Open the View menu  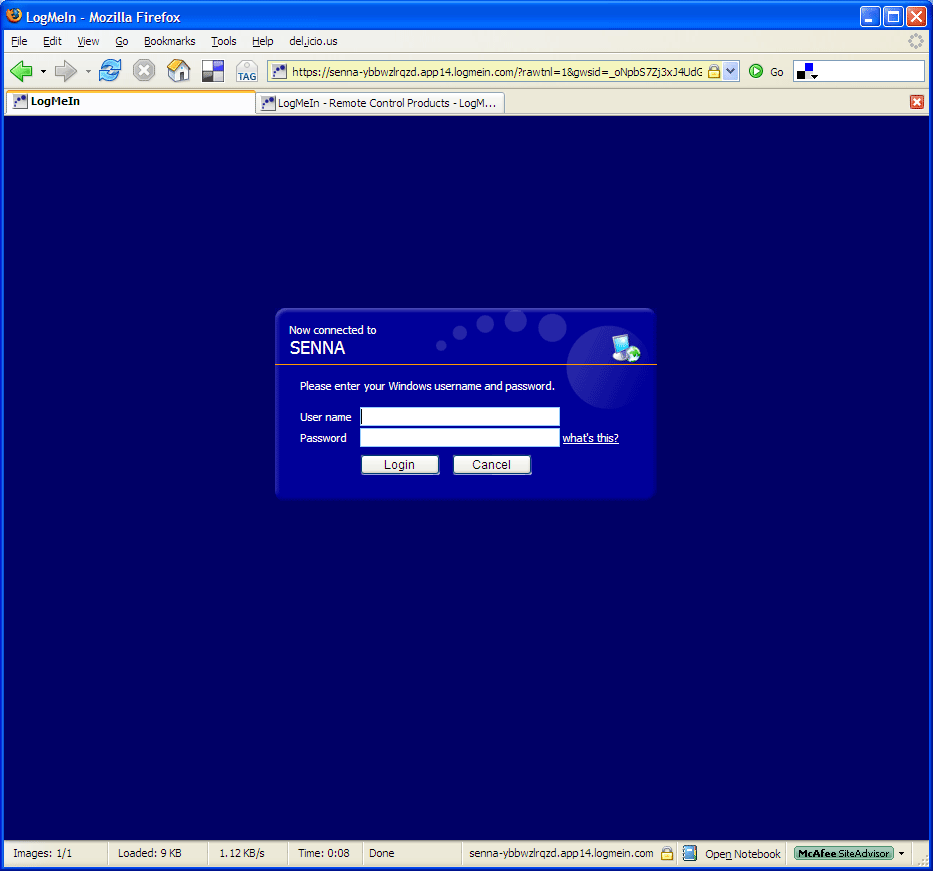pos(88,41)
